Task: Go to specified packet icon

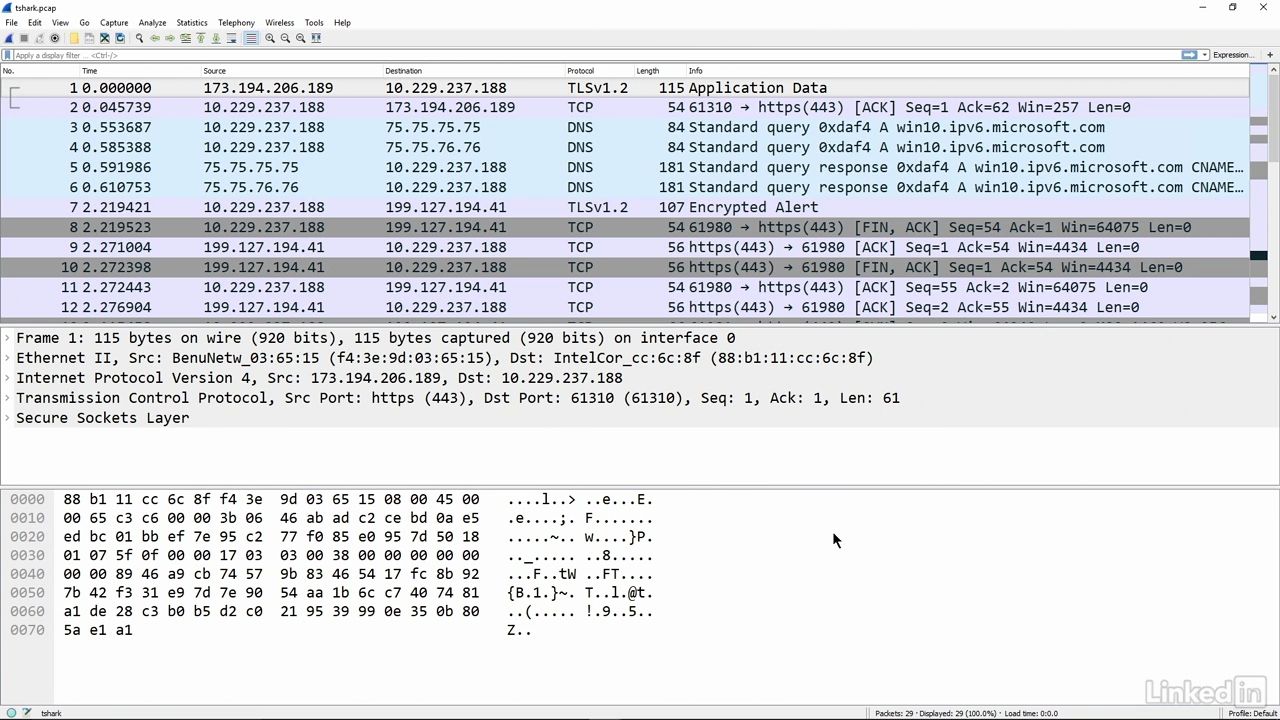Action: tap(185, 38)
